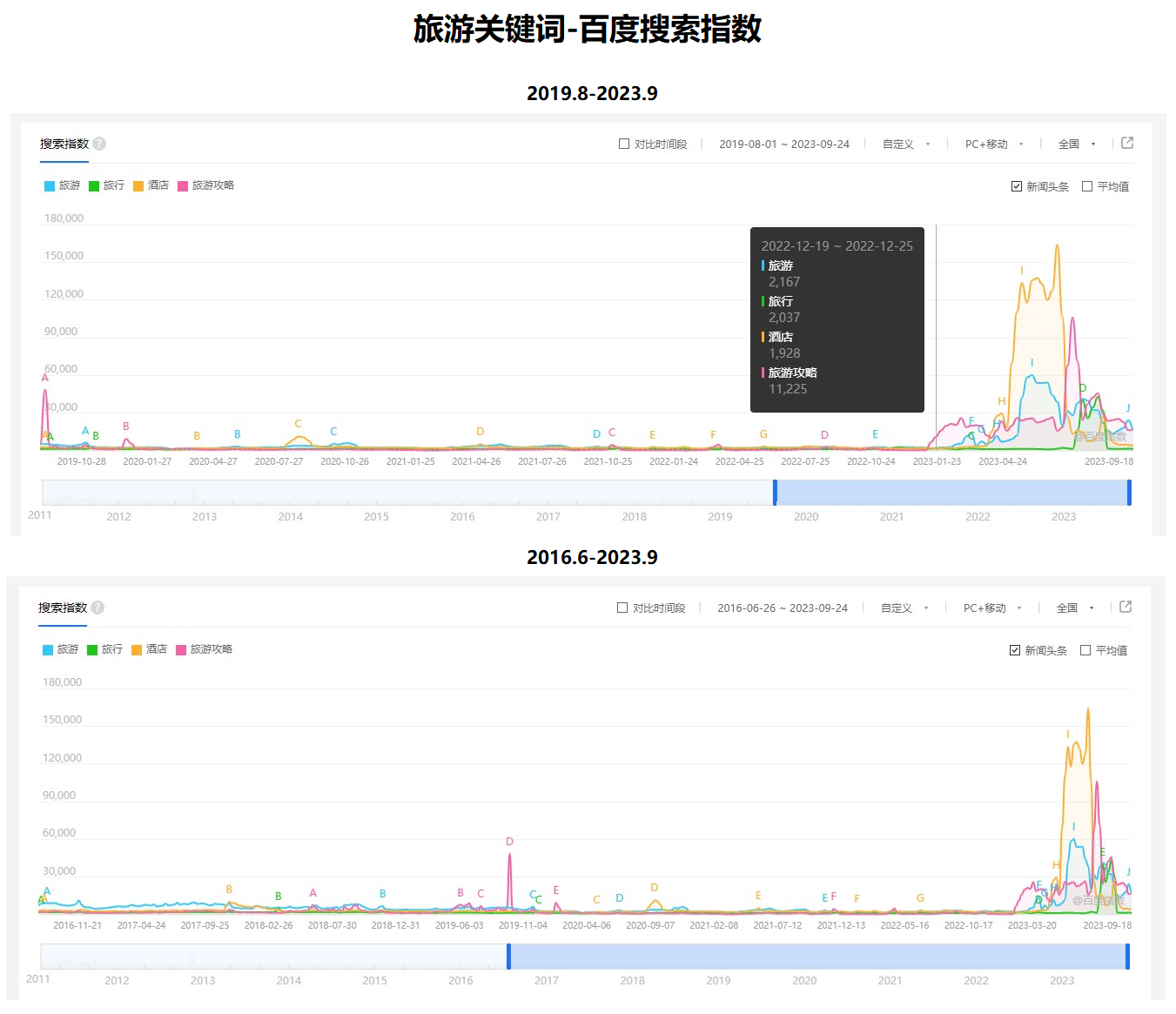This screenshot has height=1014, width=1176.
Task: Click tooltip value 11,225 for 旅游攻略
Action: pyautogui.click(x=788, y=389)
